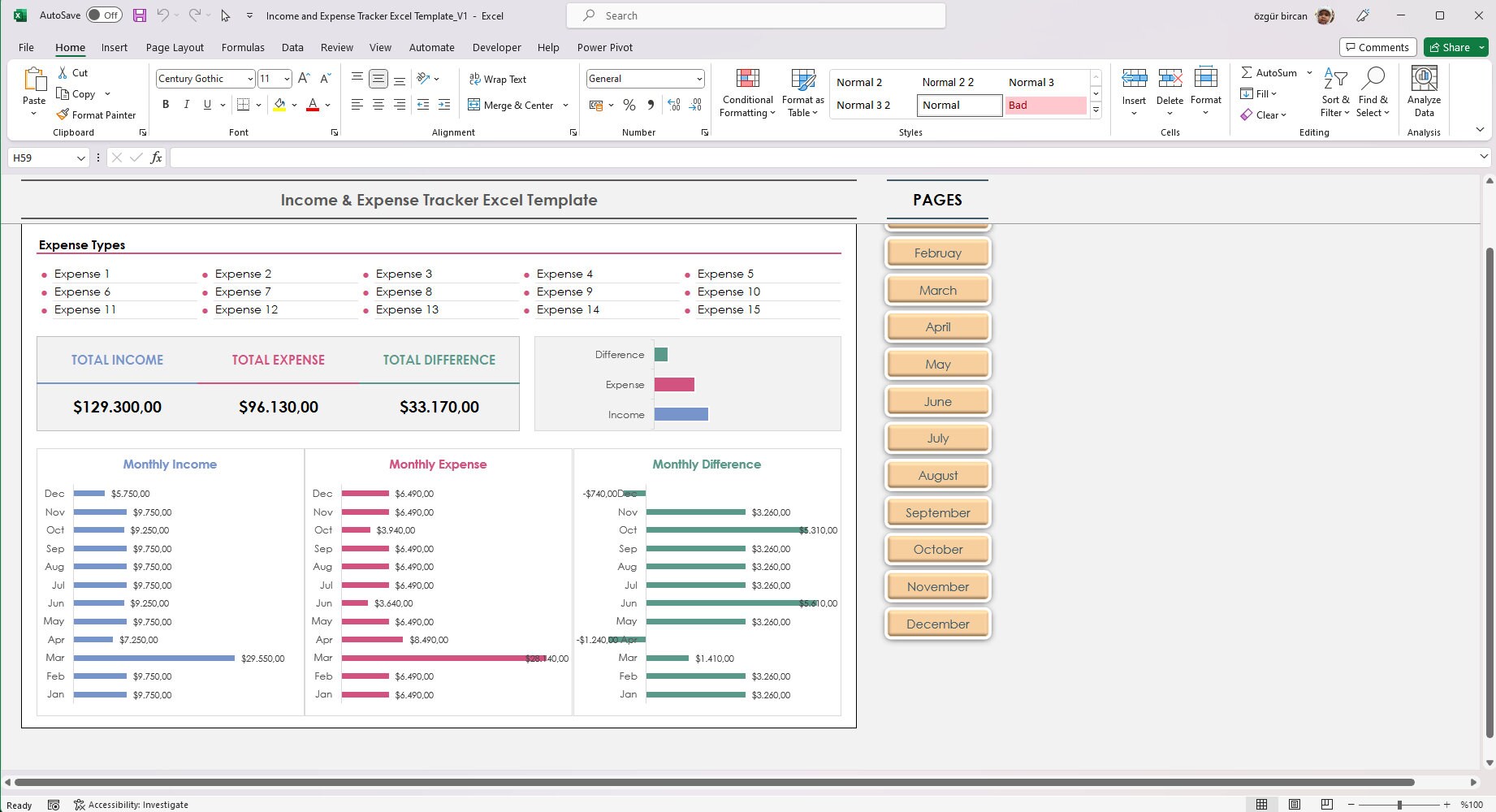
Task: Expand the cell styles gallery
Action: [1096, 110]
